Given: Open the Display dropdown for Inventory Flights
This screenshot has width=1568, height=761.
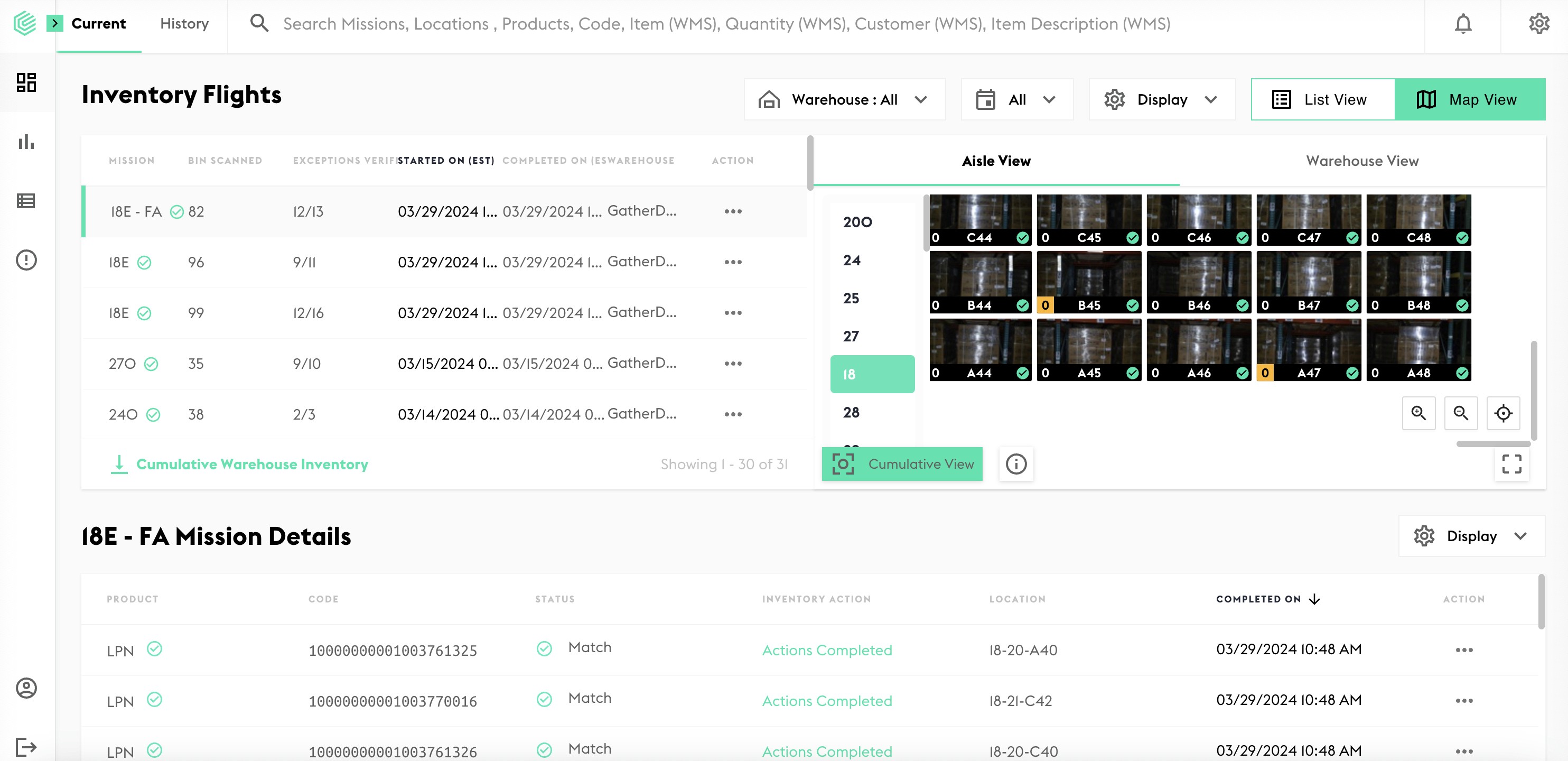Looking at the screenshot, I should (1161, 99).
